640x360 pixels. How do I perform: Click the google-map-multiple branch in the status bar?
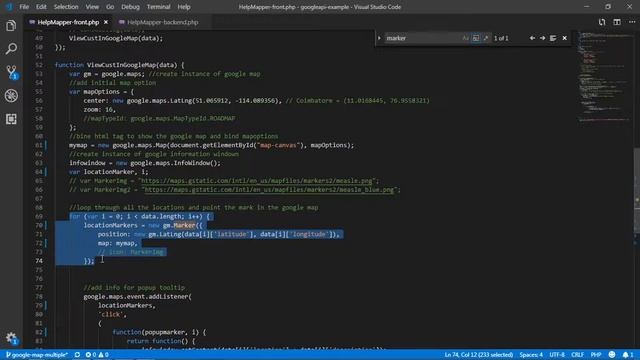[x=37, y=355]
